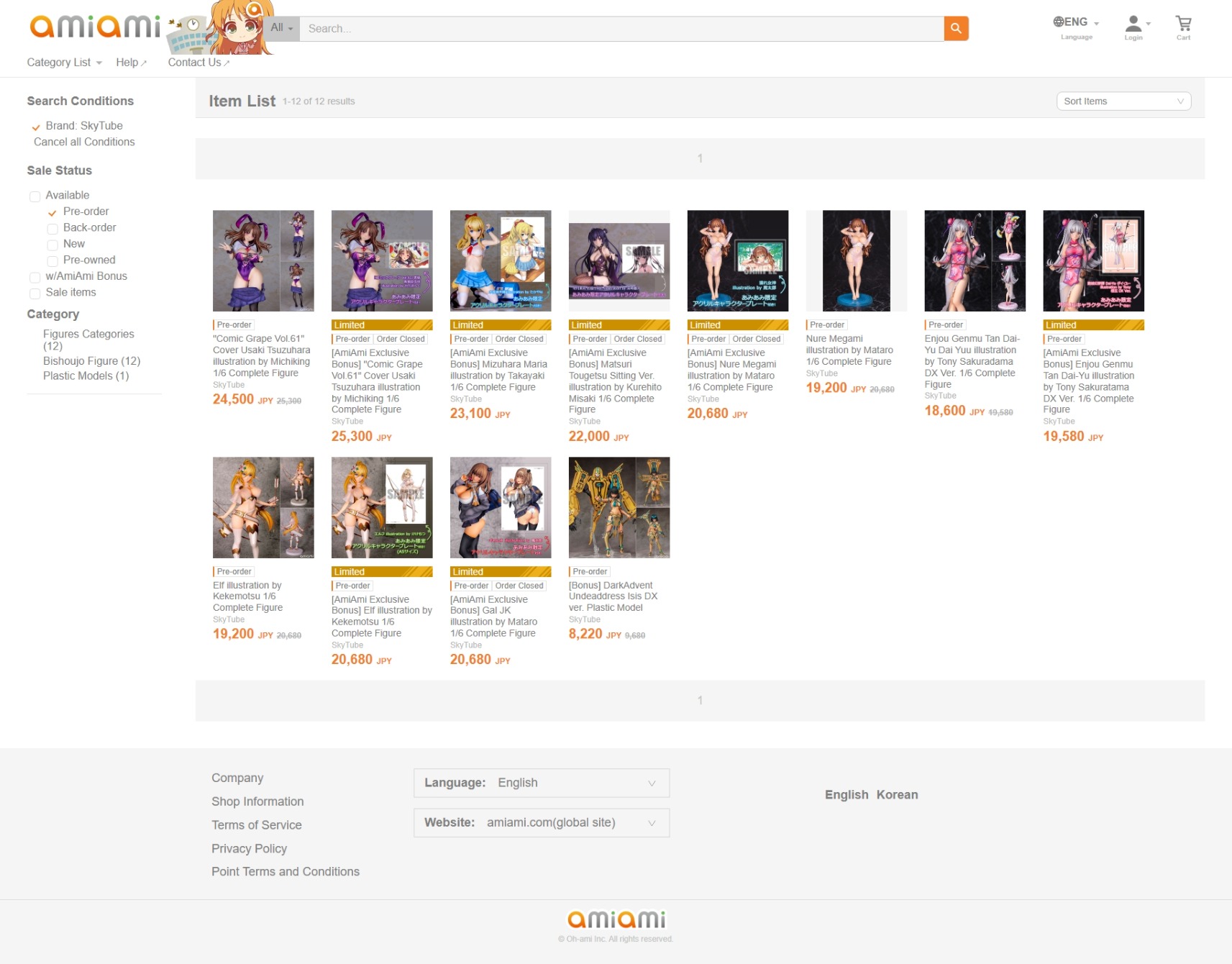Select Figures Categories (12) filter

(88, 340)
